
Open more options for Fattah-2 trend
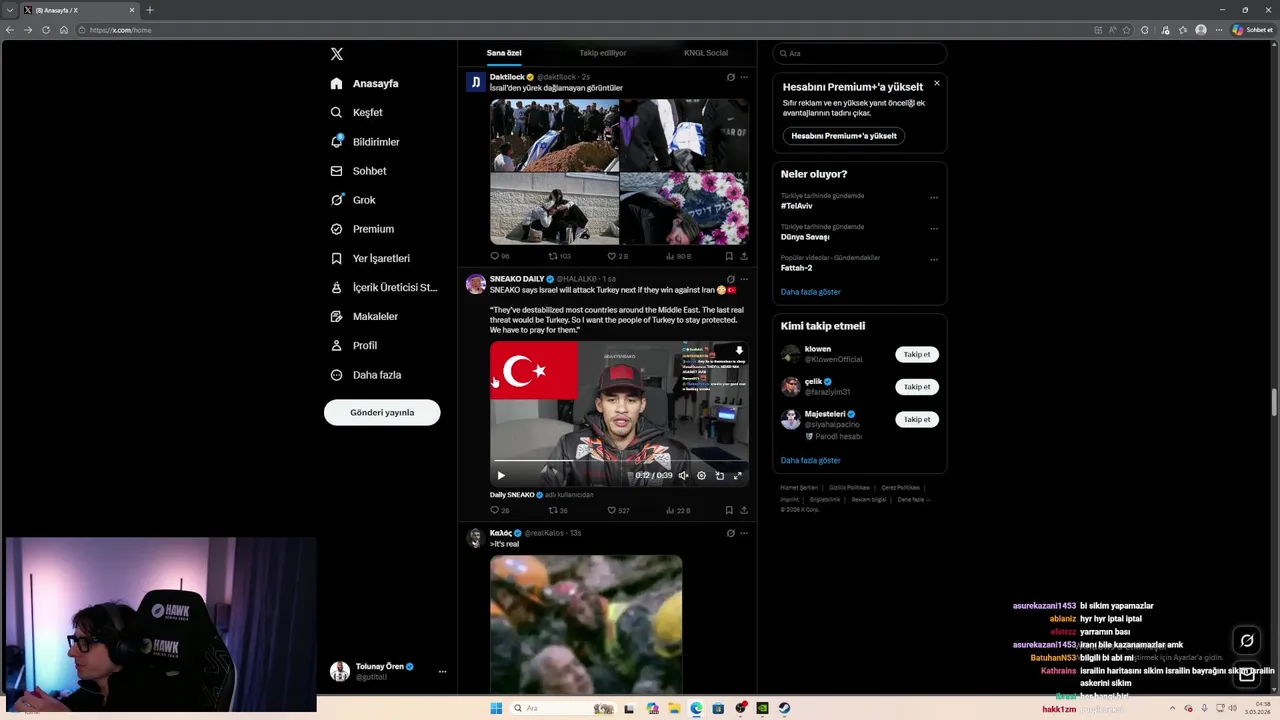click(x=934, y=260)
